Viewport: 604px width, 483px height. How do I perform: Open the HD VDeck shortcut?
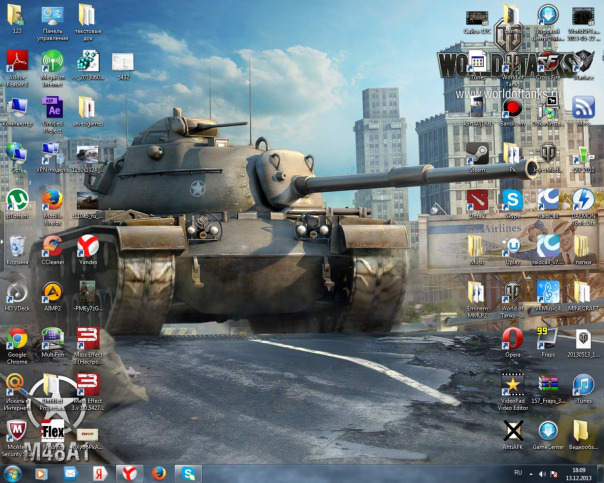click(17, 293)
